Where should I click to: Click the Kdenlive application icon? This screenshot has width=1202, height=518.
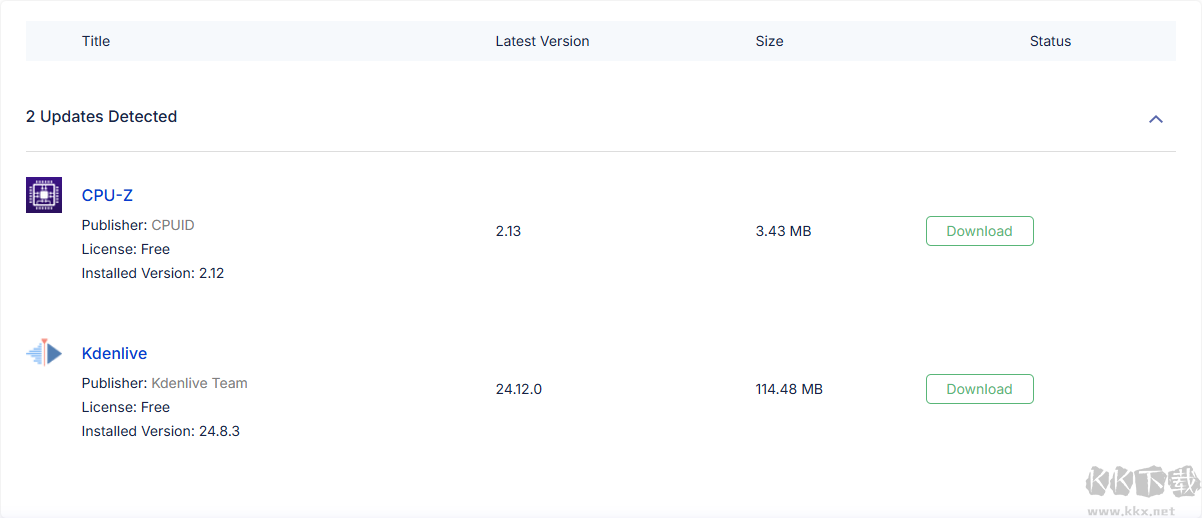44,352
